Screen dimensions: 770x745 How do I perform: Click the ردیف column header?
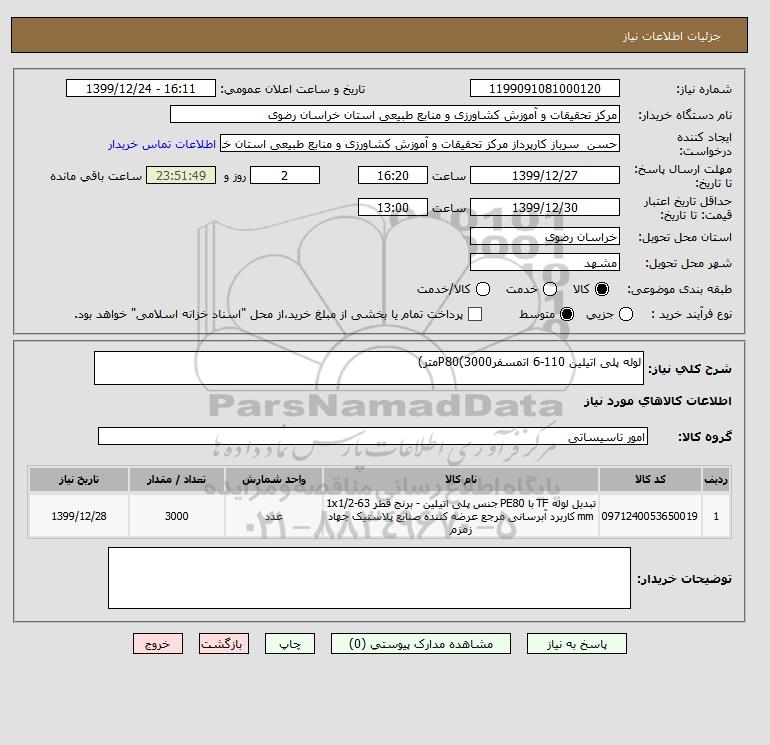pyautogui.click(x=716, y=479)
